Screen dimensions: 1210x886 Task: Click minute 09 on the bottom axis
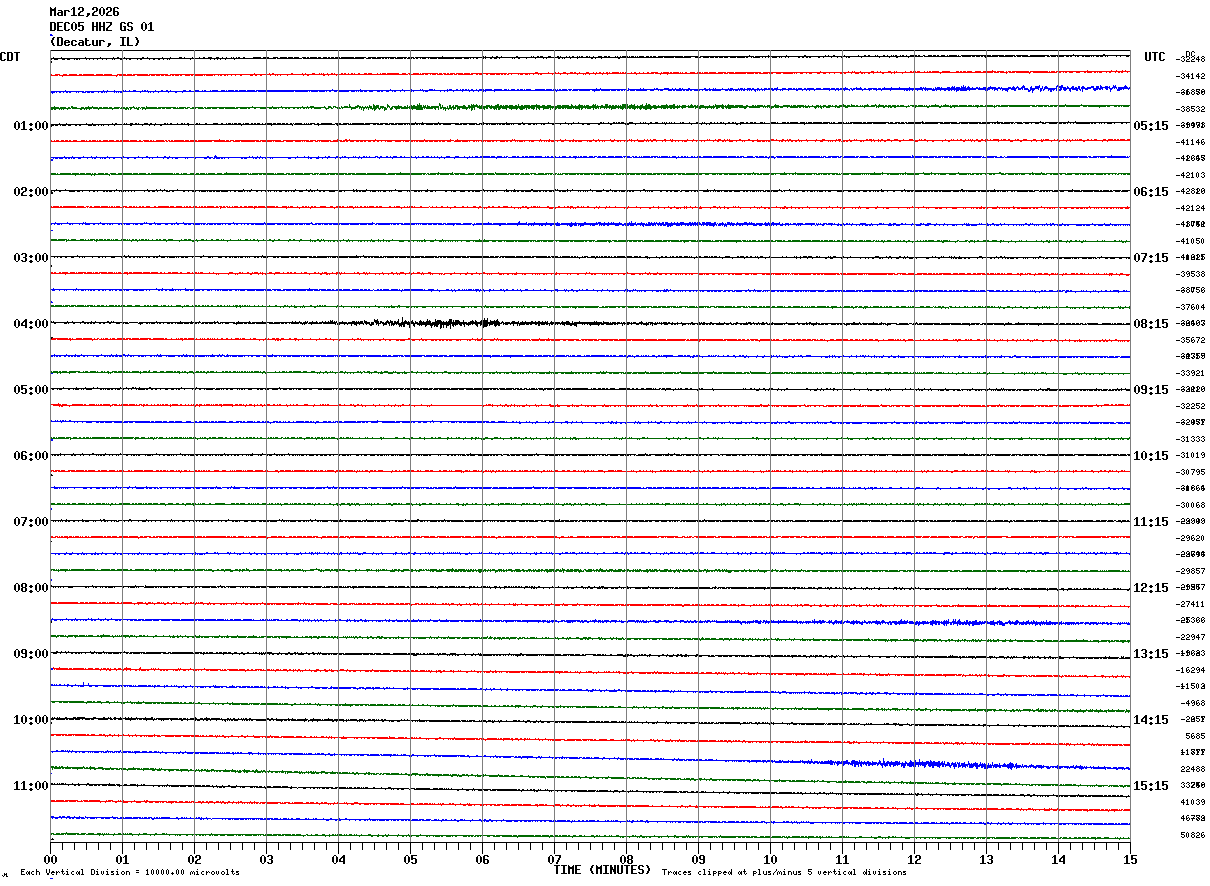point(698,859)
